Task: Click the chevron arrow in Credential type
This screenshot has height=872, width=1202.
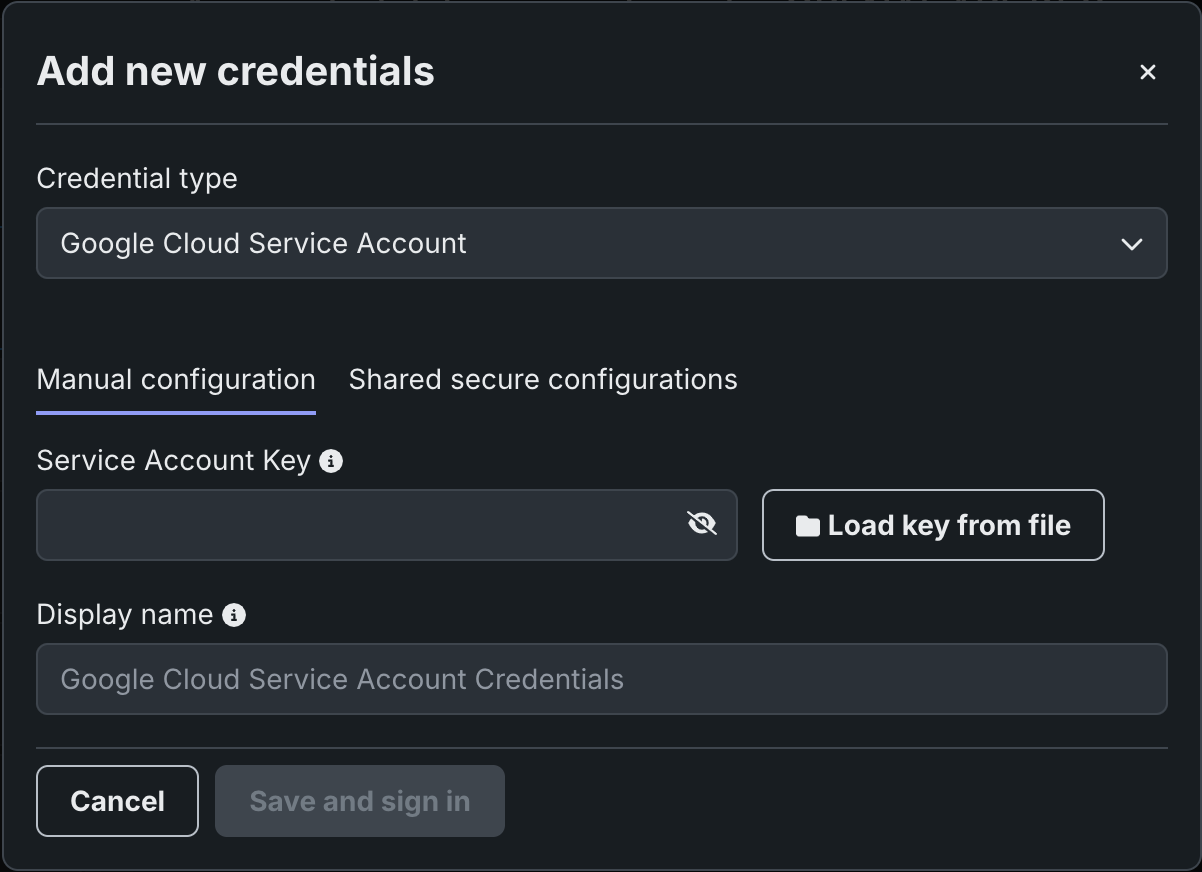Action: pyautogui.click(x=1131, y=244)
